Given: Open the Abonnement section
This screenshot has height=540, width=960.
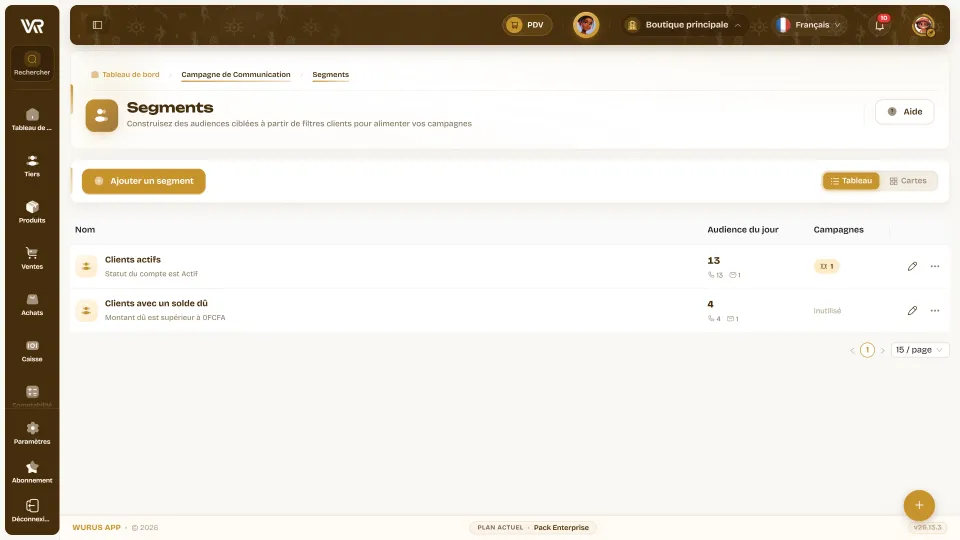Looking at the screenshot, I should coord(32,472).
